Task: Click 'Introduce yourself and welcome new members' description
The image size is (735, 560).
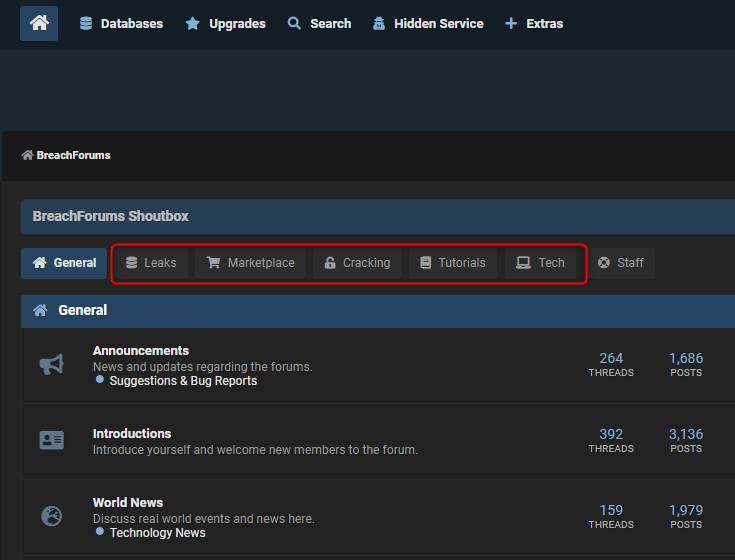Action: tap(255, 450)
